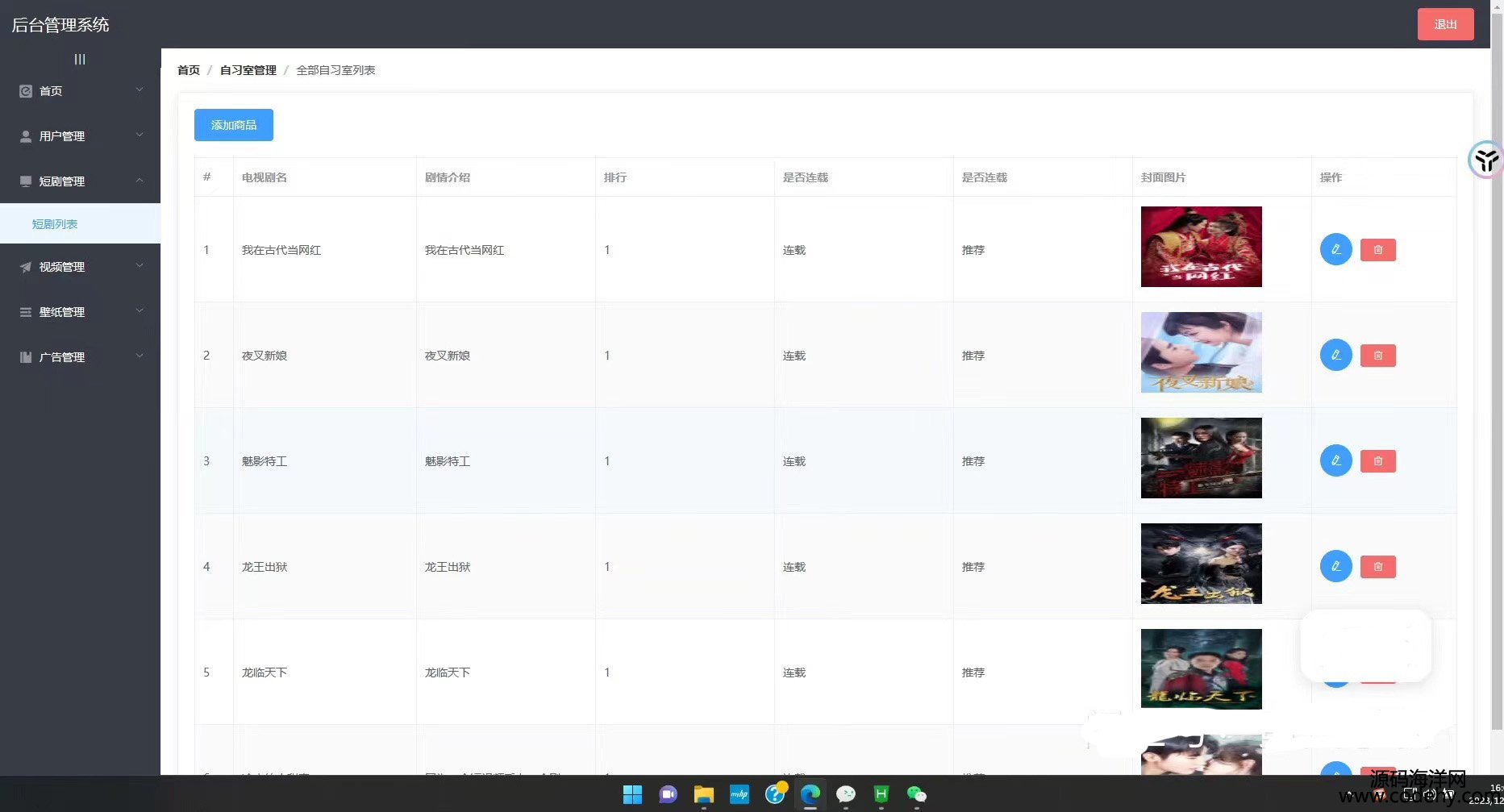Delete the 龙王出狱 row

tap(1377, 567)
